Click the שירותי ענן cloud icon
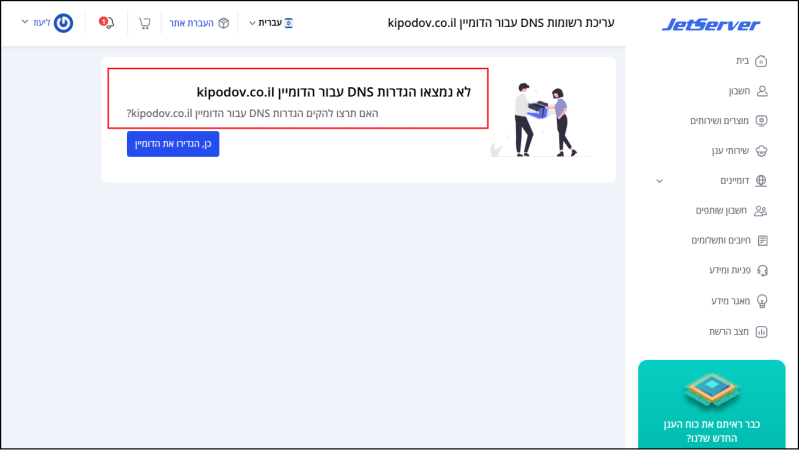This screenshot has width=799, height=467. point(761,151)
